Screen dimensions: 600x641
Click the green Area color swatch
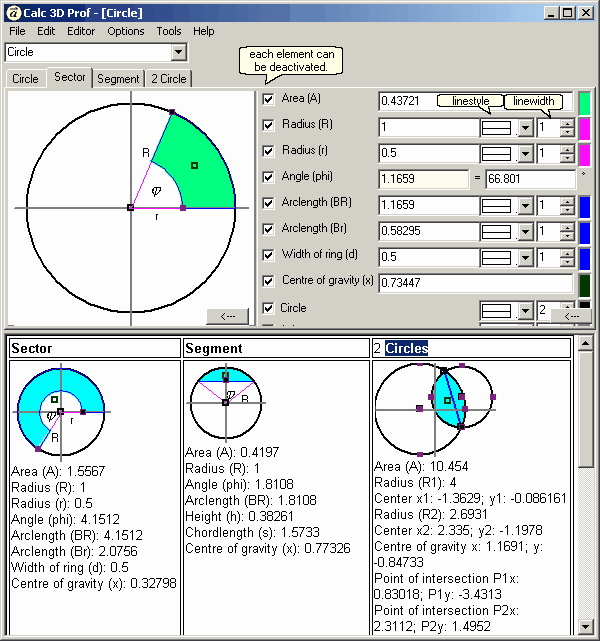tap(585, 101)
